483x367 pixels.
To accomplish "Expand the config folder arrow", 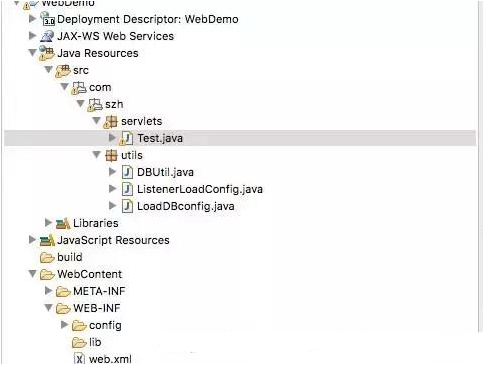I will 64,324.
